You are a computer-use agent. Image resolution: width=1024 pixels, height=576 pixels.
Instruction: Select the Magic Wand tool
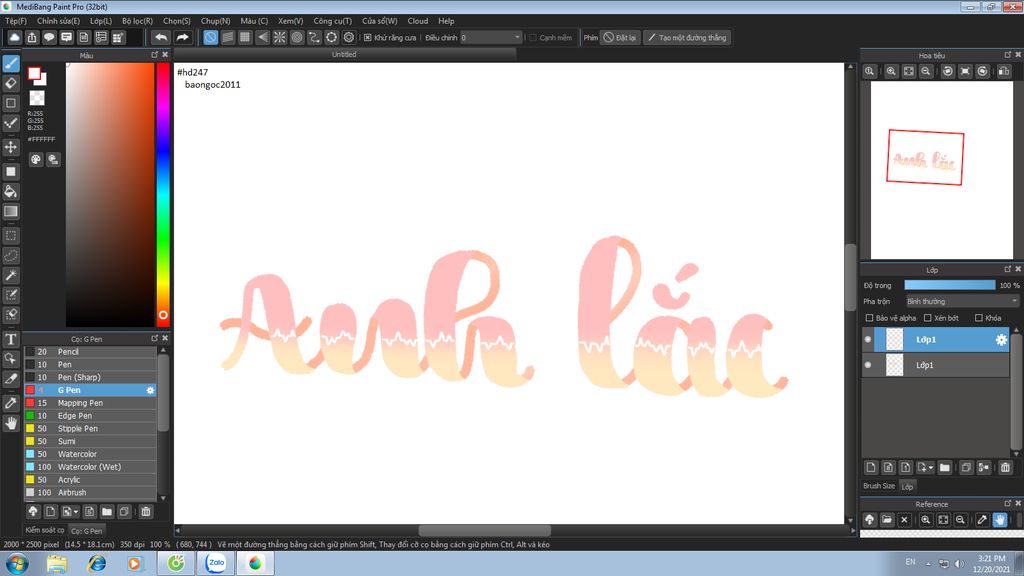tap(11, 275)
